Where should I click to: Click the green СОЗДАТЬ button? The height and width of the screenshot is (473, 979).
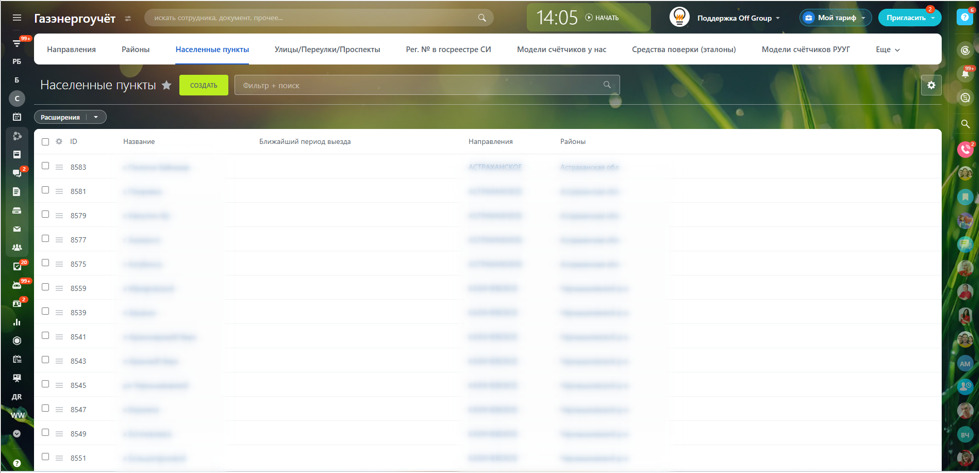pyautogui.click(x=204, y=85)
